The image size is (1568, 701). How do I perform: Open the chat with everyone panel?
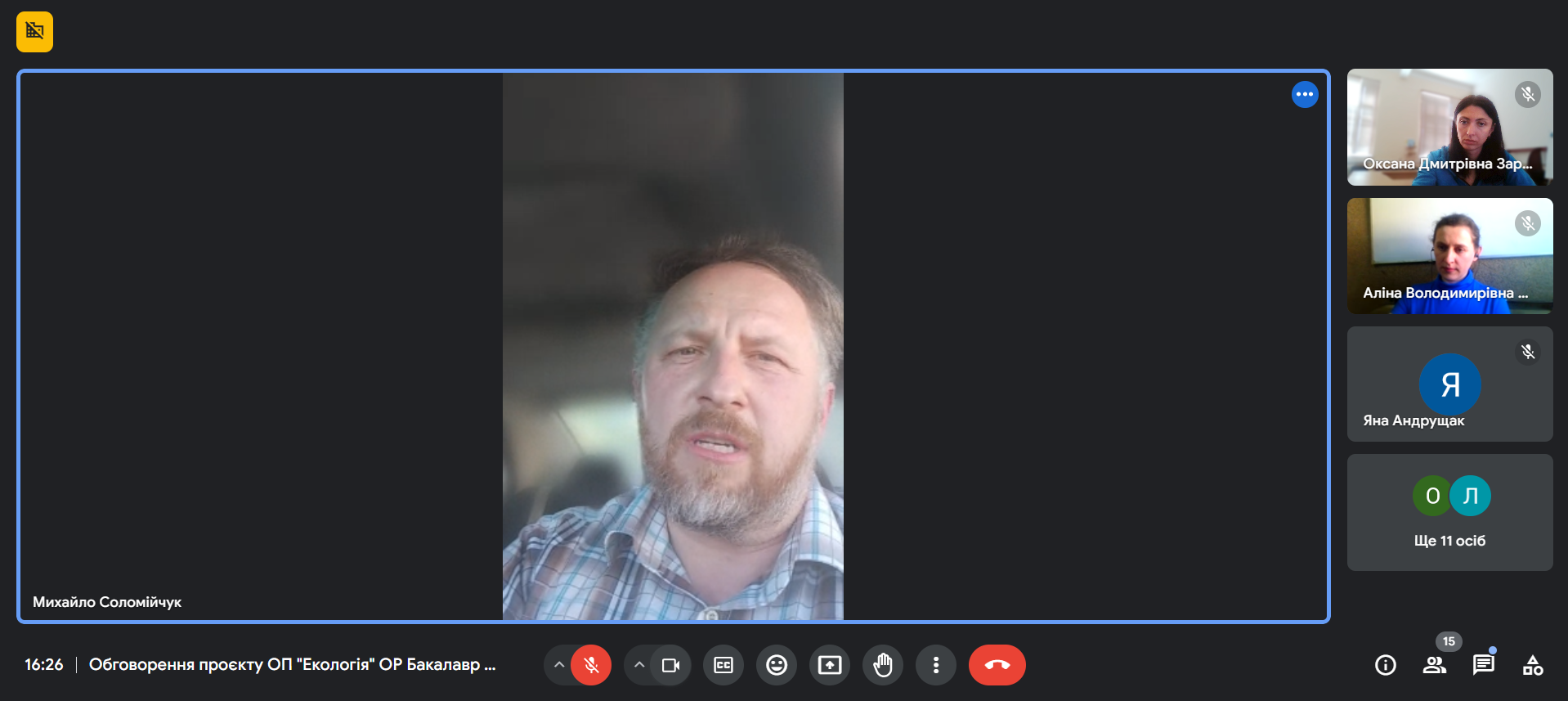pyautogui.click(x=1484, y=665)
